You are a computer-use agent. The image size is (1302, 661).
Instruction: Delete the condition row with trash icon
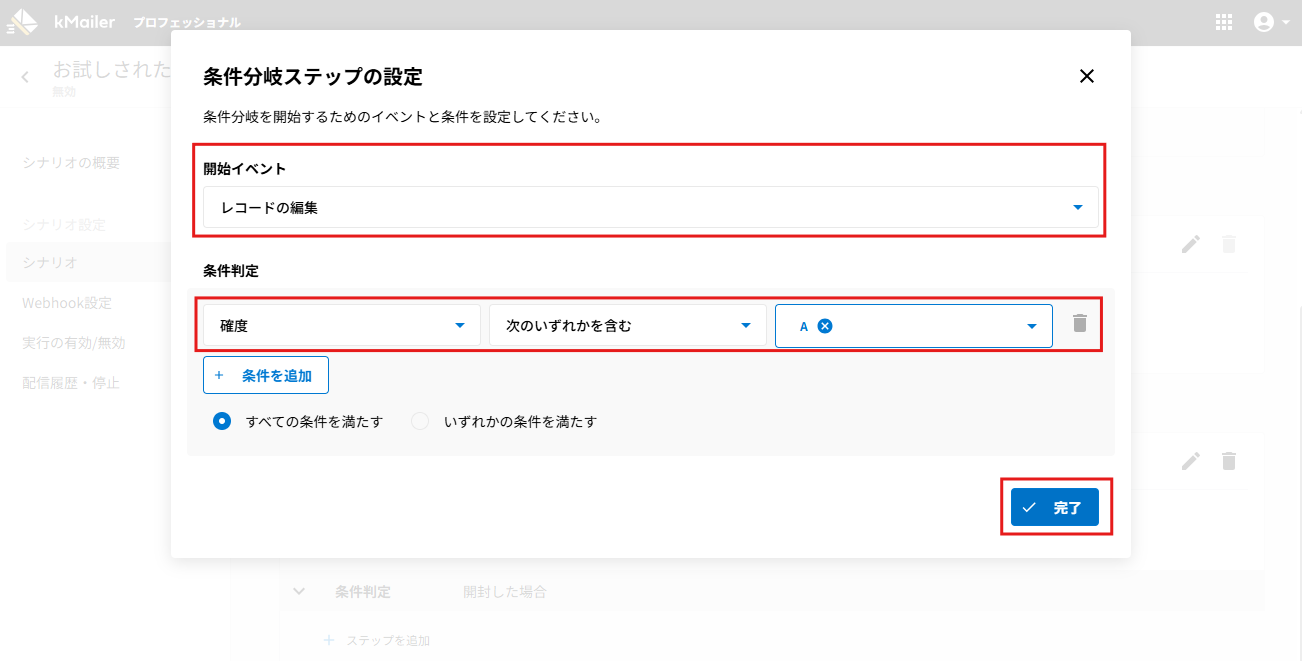point(1079,324)
